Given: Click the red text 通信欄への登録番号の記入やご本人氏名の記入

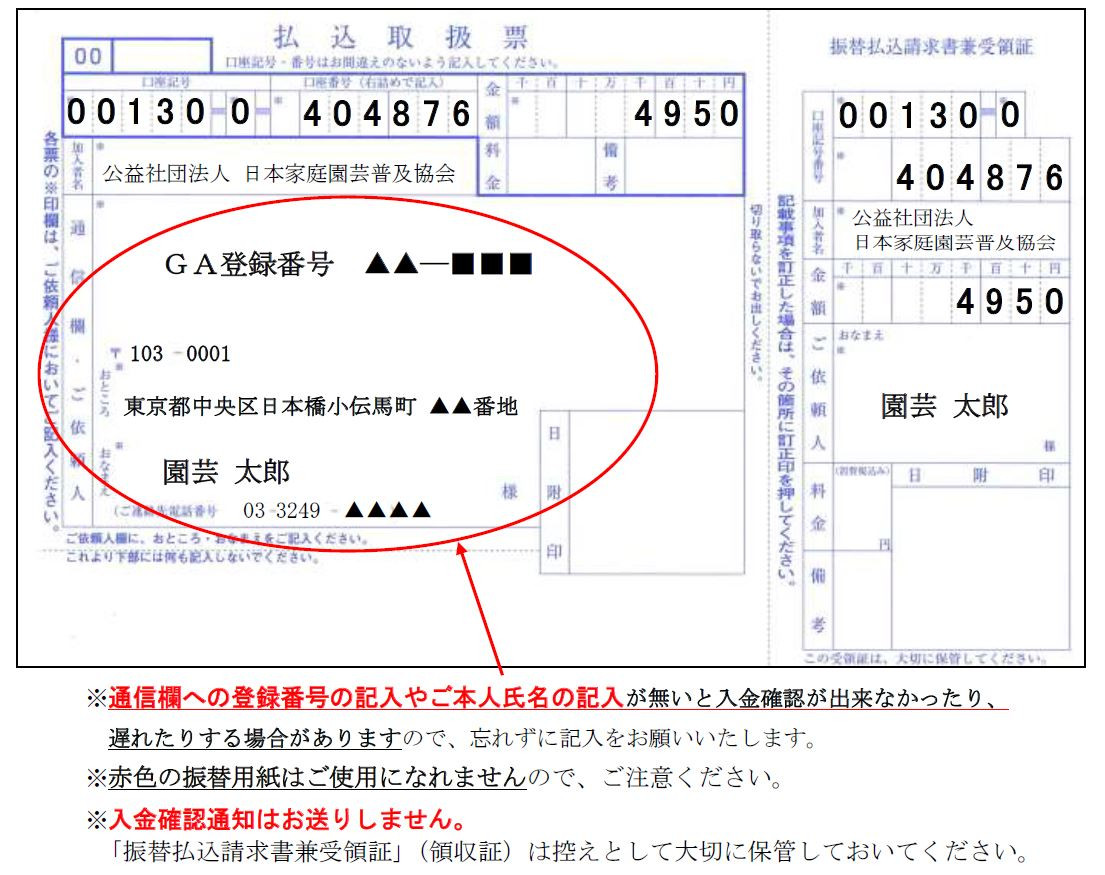Looking at the screenshot, I should point(366,697).
